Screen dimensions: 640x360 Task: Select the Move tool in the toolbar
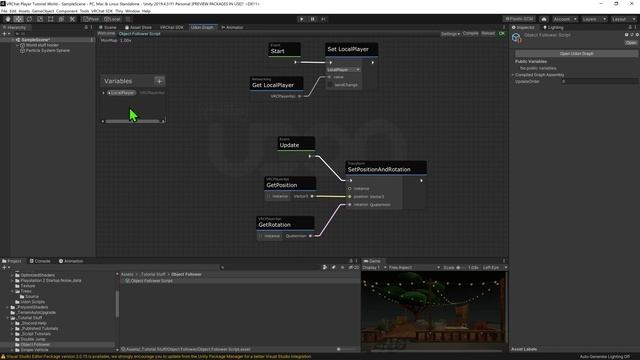point(18,19)
